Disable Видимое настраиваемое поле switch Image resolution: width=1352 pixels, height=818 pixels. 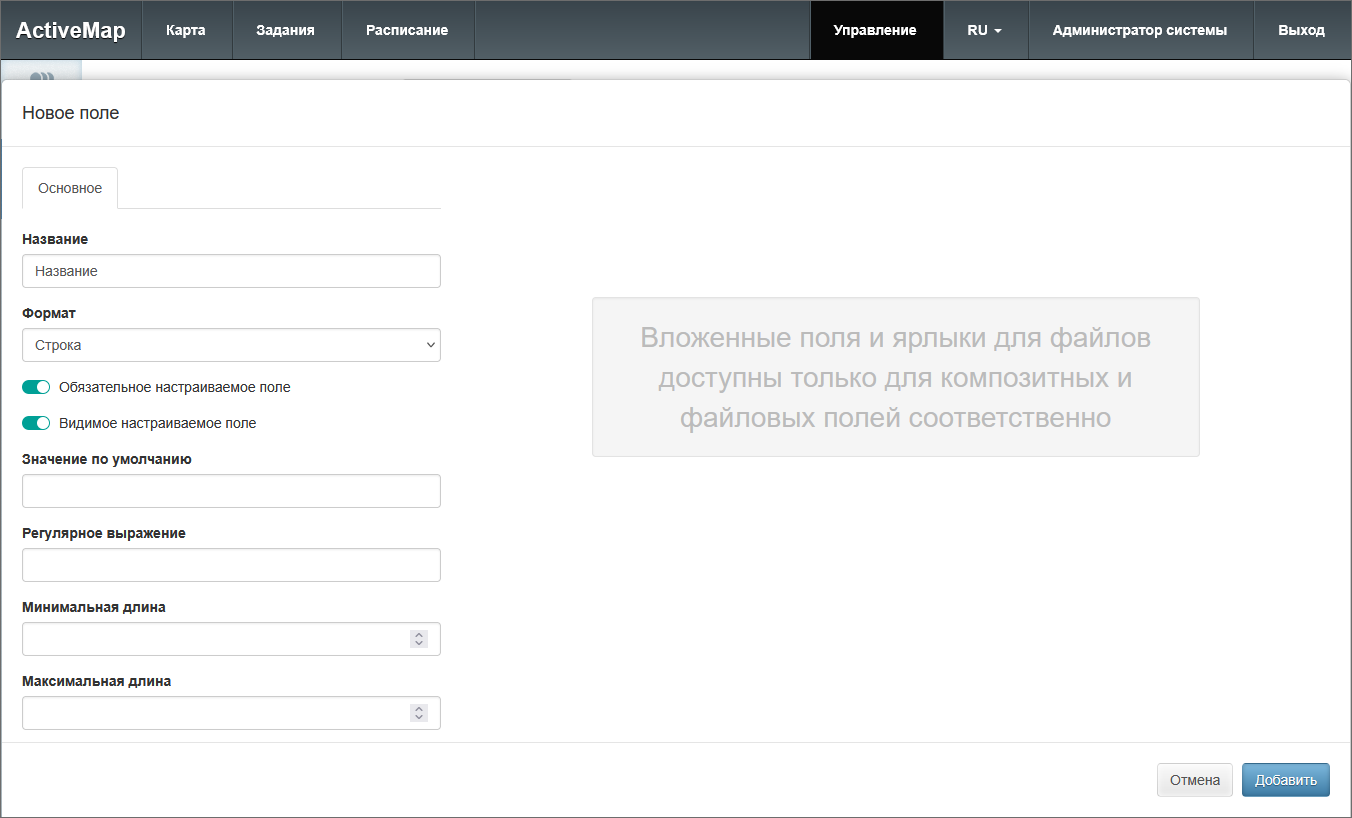(x=36, y=423)
